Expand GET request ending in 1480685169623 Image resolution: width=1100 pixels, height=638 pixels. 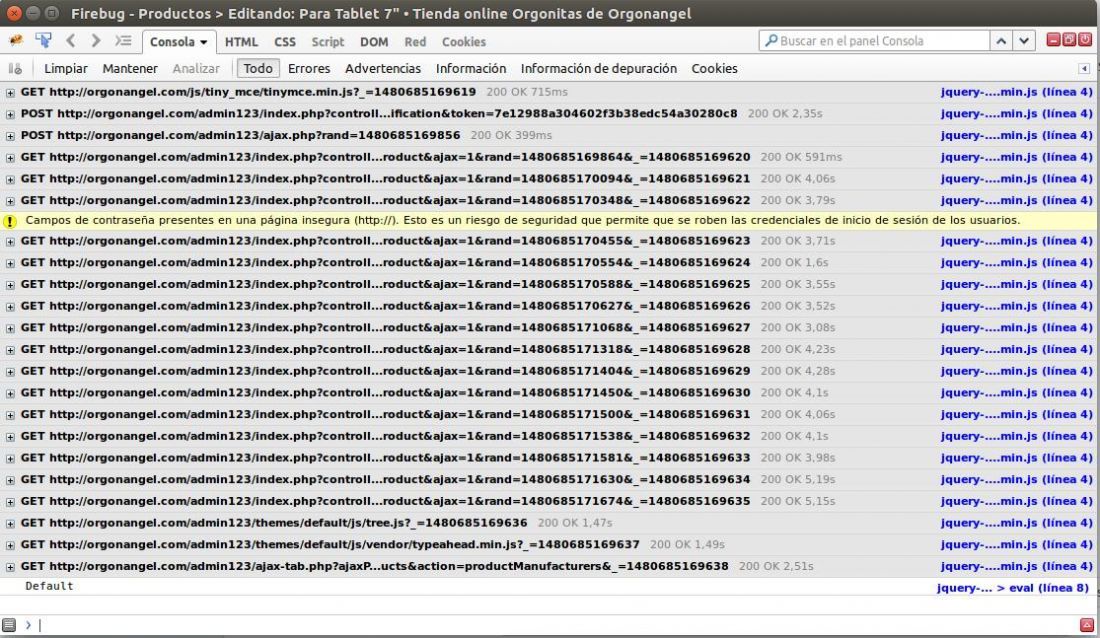click(10, 241)
